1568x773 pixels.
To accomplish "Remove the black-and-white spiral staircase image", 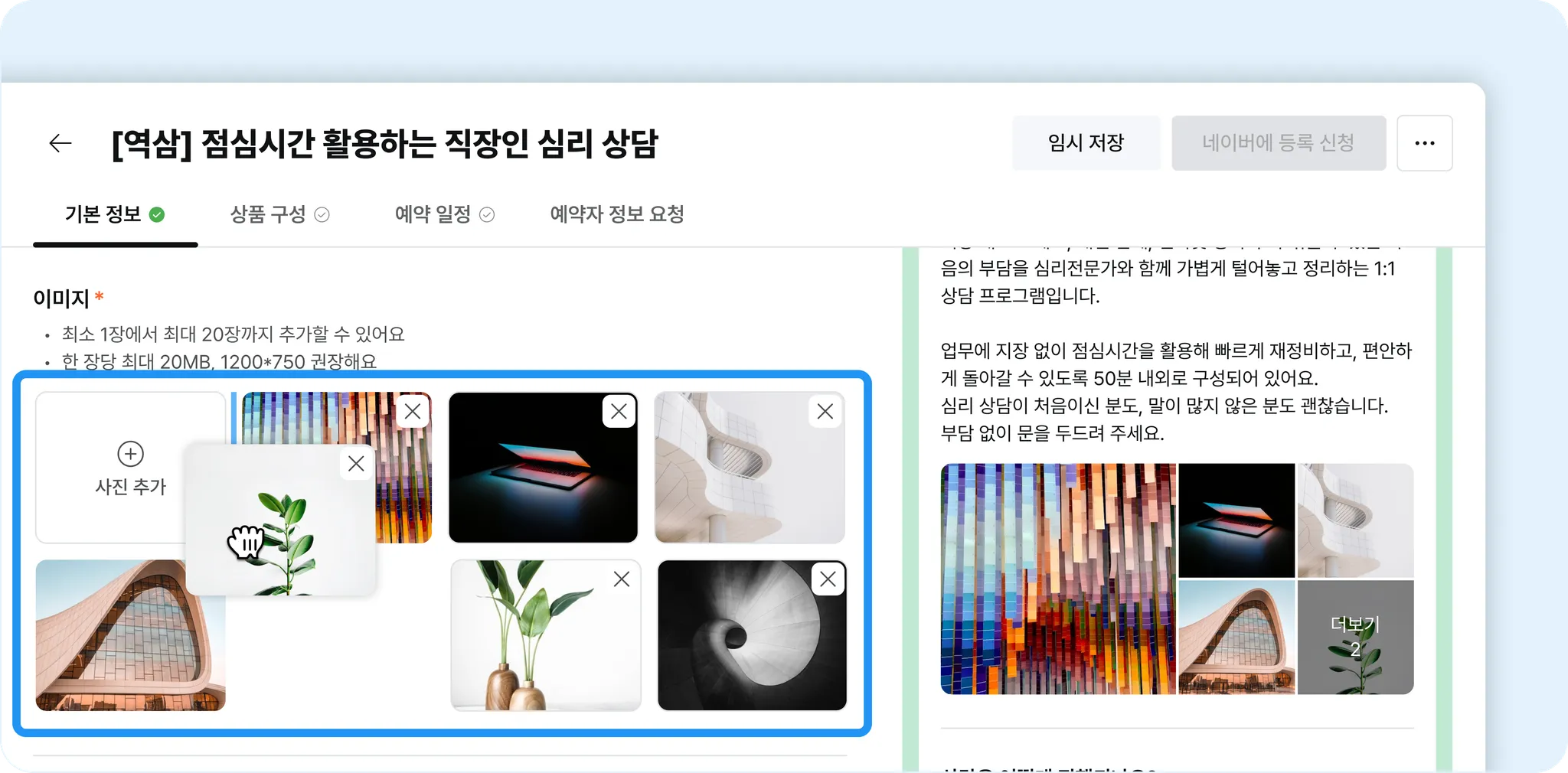I will click(x=828, y=579).
